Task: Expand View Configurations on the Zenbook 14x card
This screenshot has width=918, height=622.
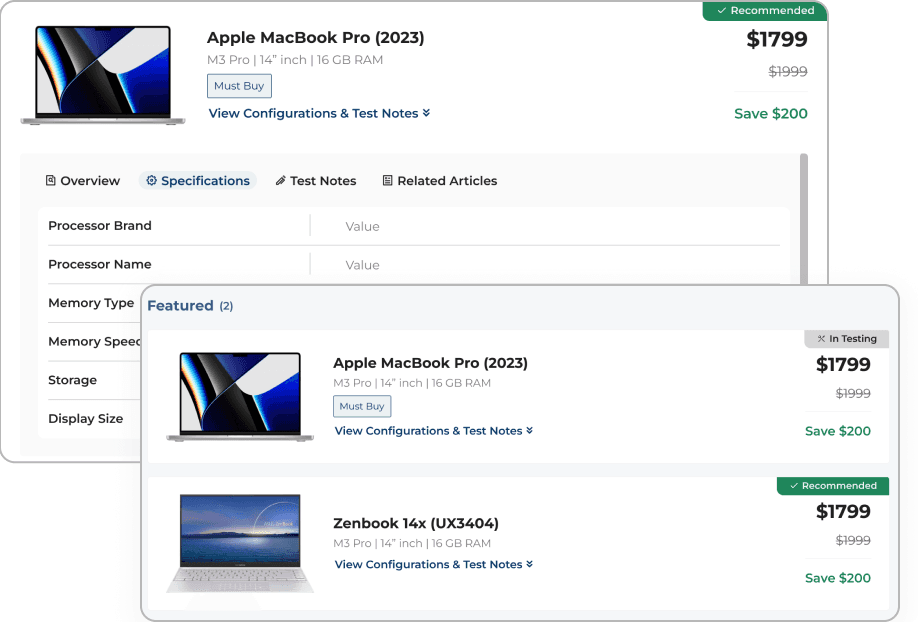Action: pyautogui.click(x=430, y=564)
